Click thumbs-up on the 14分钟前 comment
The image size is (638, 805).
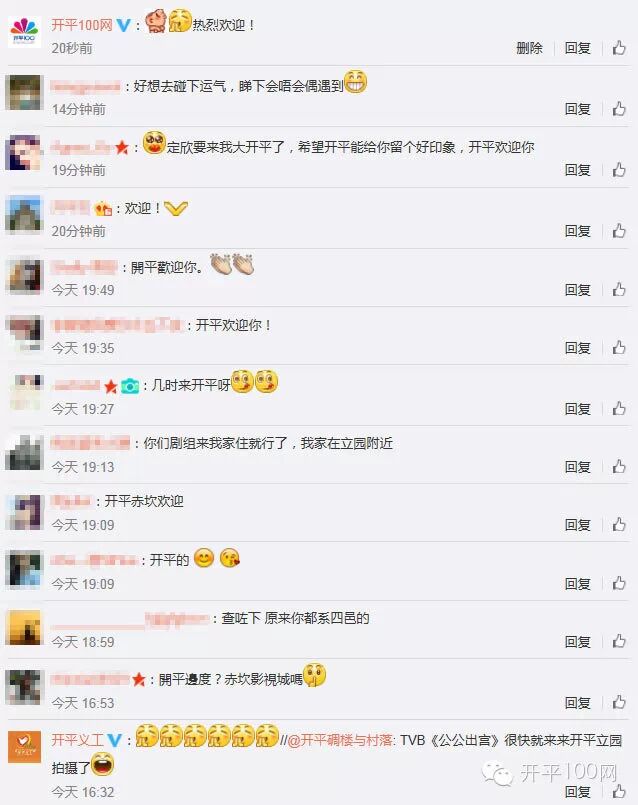tap(619, 109)
